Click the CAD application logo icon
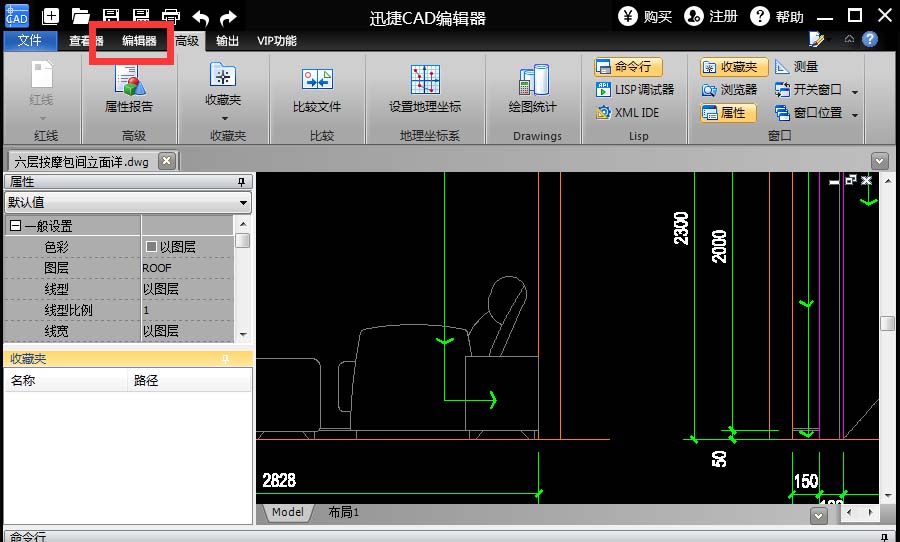The width and height of the screenshot is (900, 542). (x=16, y=16)
